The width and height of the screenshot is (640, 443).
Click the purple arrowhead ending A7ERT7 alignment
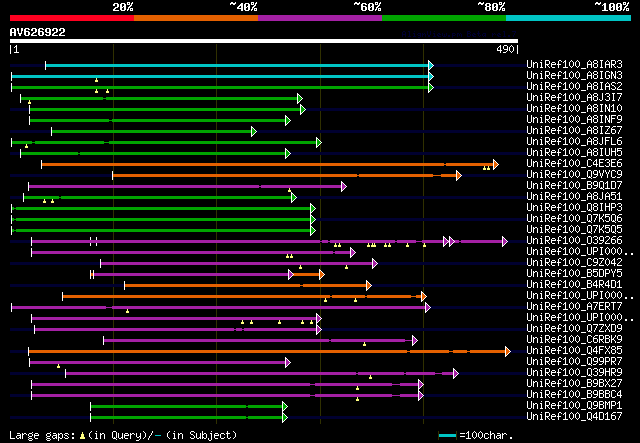[427, 308]
